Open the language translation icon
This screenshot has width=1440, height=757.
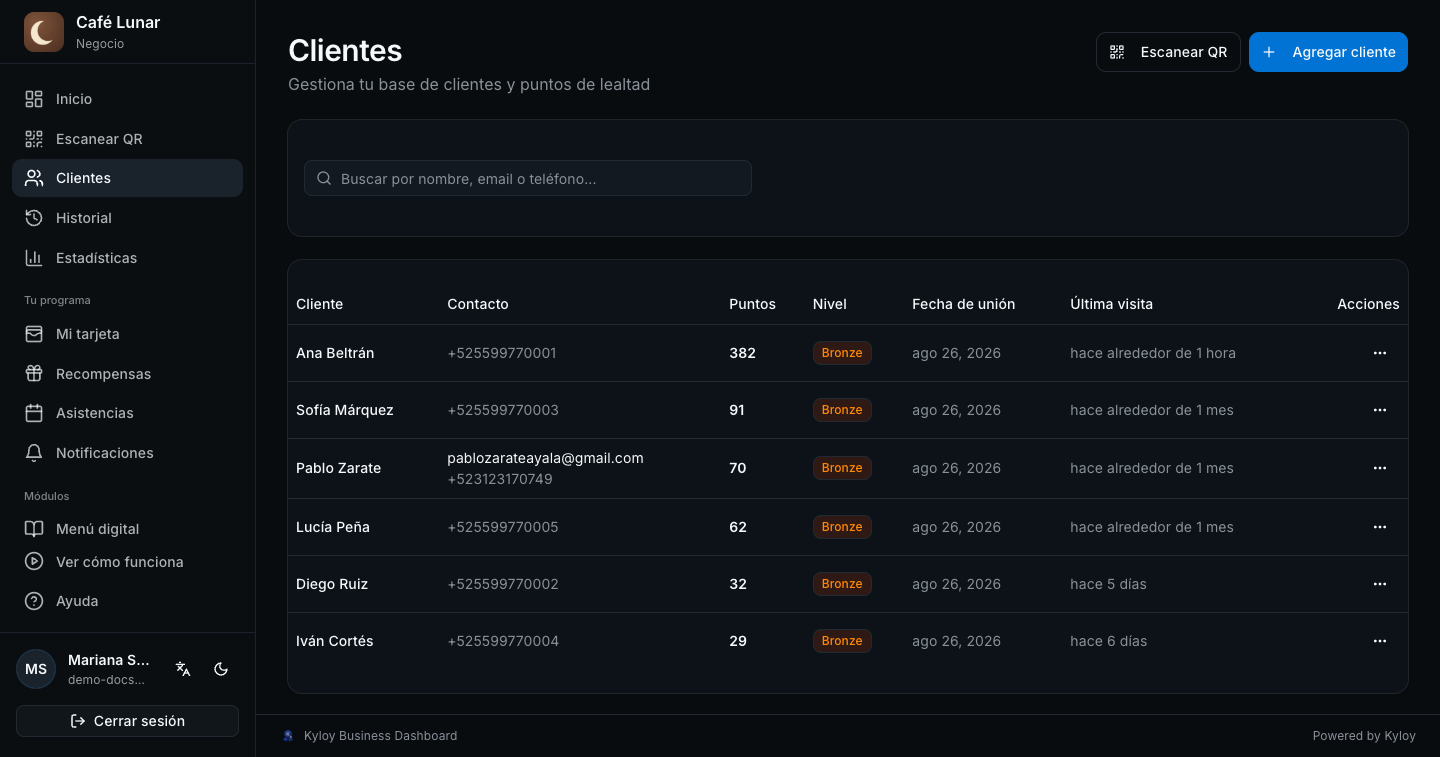183,669
